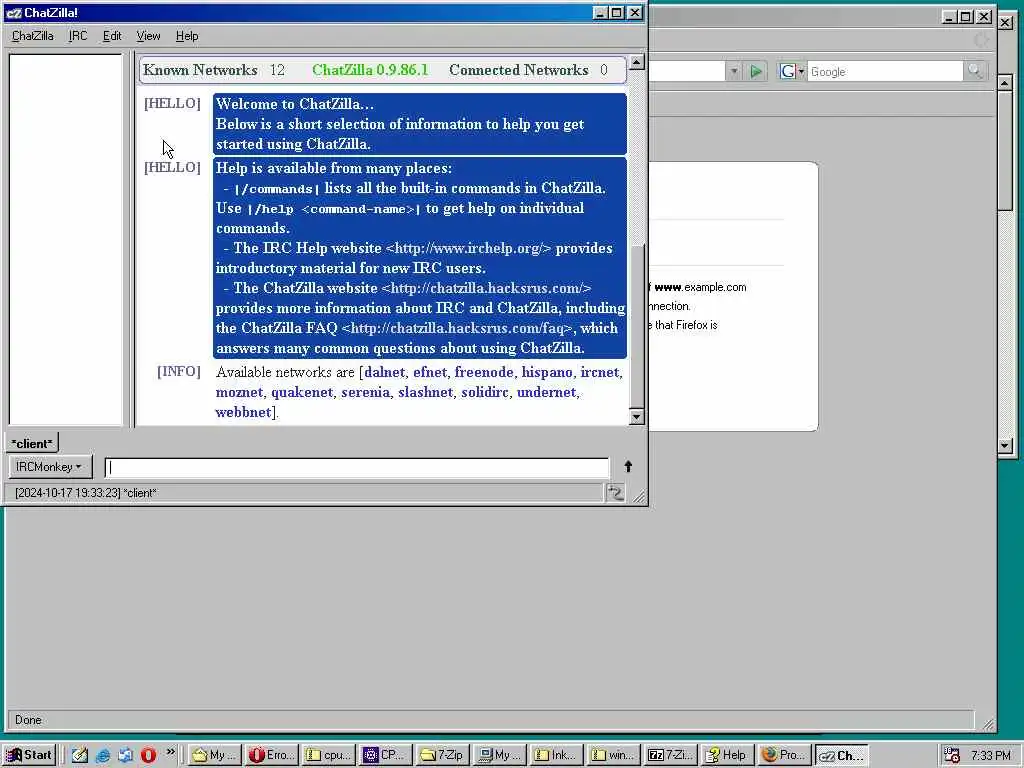
Task: Click the chat view scroll-up arrow
Action: point(636,62)
